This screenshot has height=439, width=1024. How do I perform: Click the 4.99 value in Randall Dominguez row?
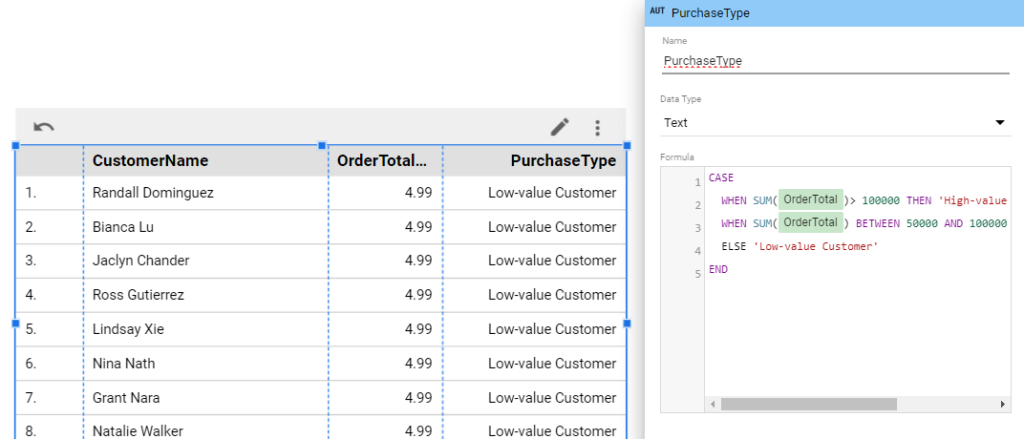point(418,193)
